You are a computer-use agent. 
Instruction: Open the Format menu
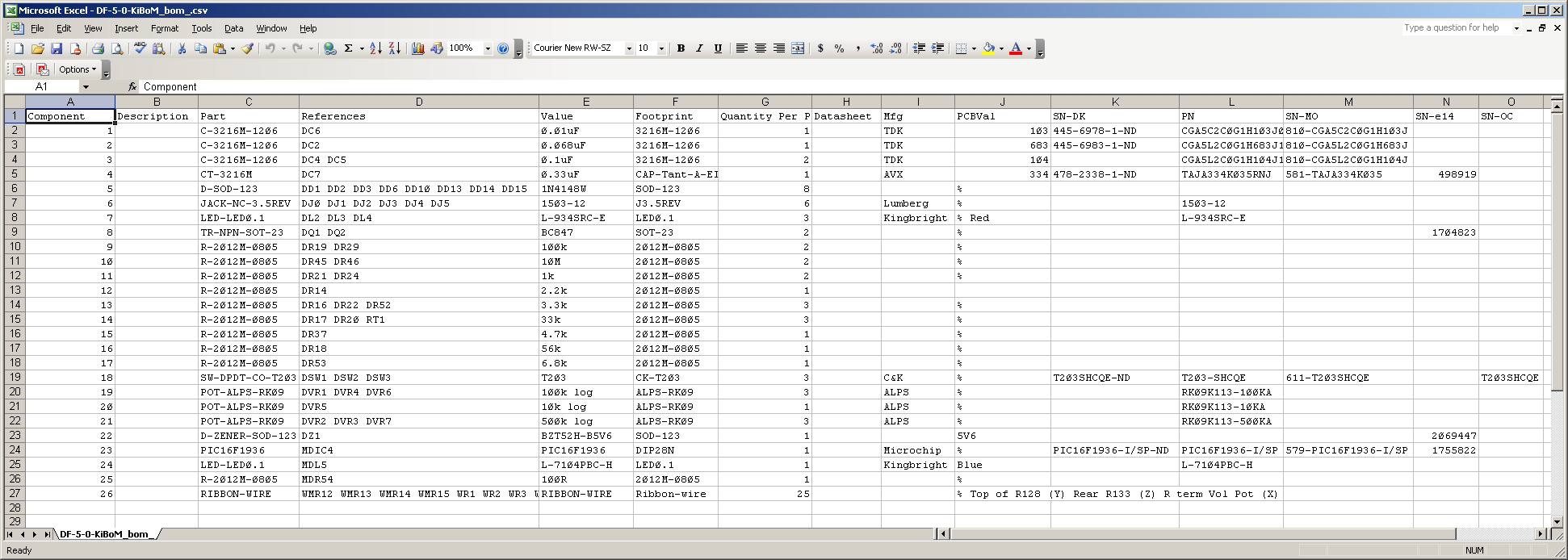165,28
